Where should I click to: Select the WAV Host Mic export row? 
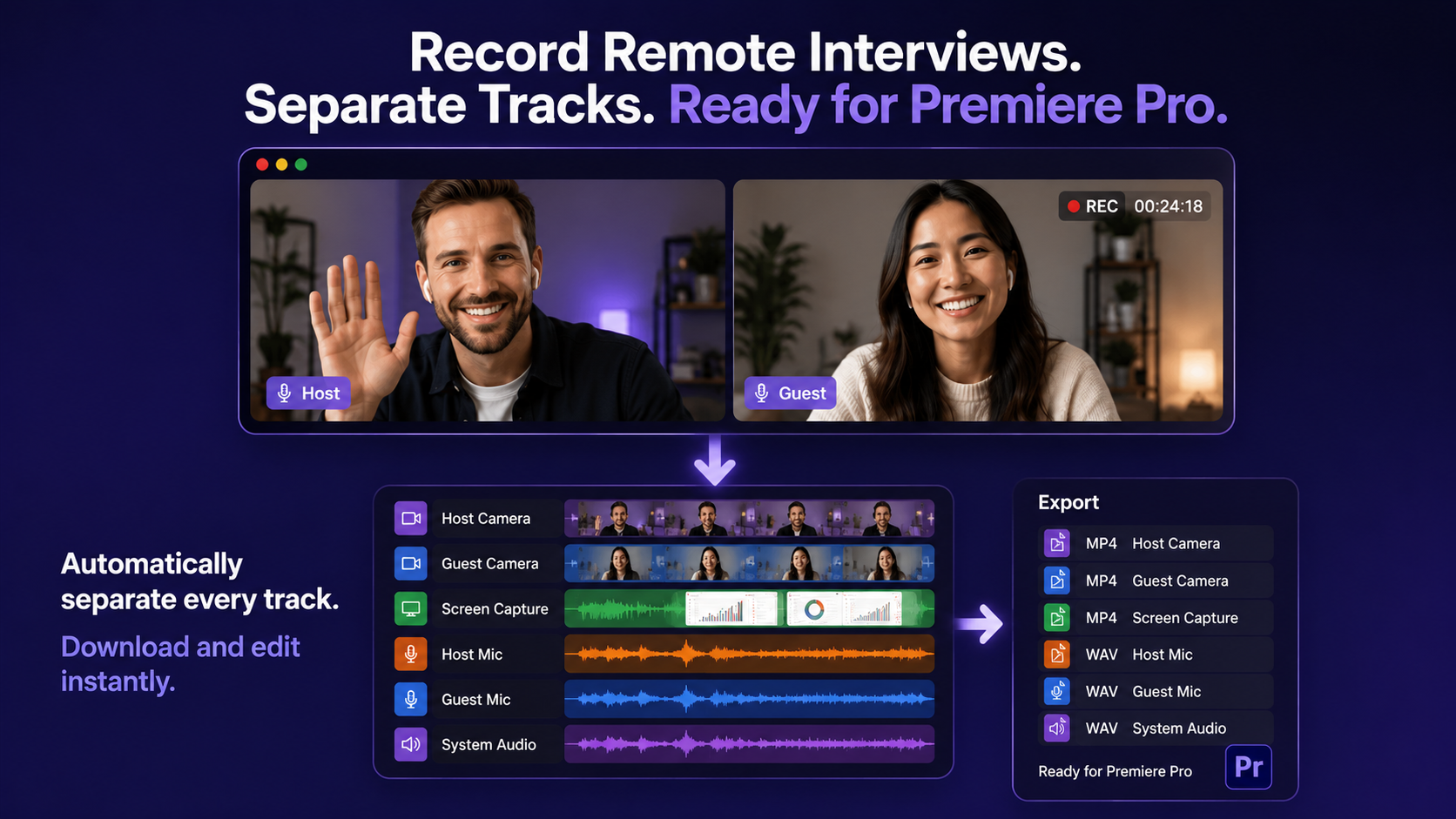coord(1156,655)
